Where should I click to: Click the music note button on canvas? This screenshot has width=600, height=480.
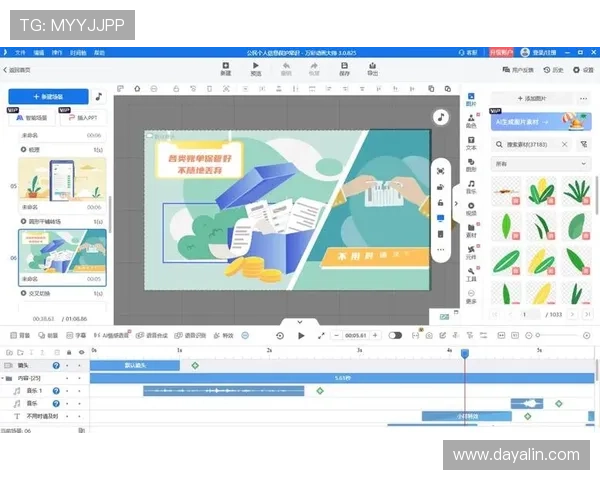[440, 117]
